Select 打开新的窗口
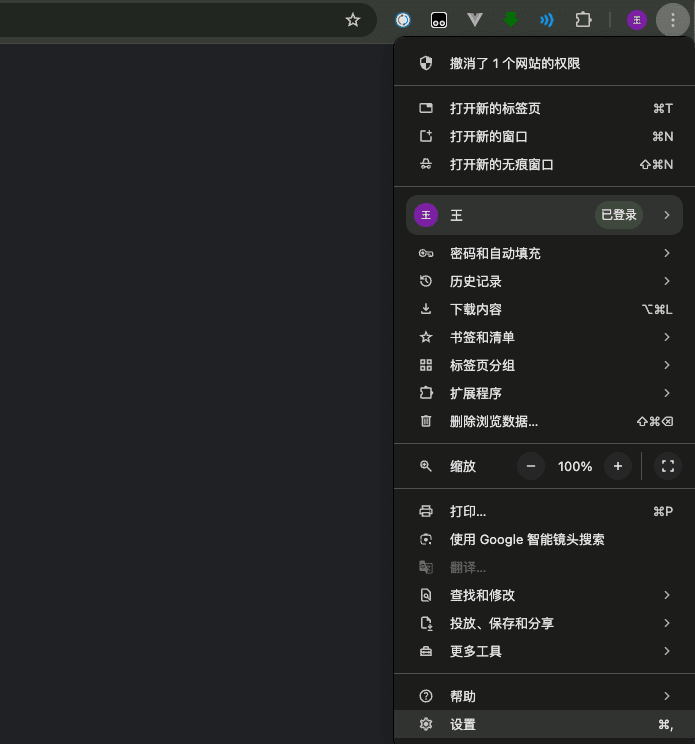This screenshot has width=695, height=744. click(x=544, y=137)
